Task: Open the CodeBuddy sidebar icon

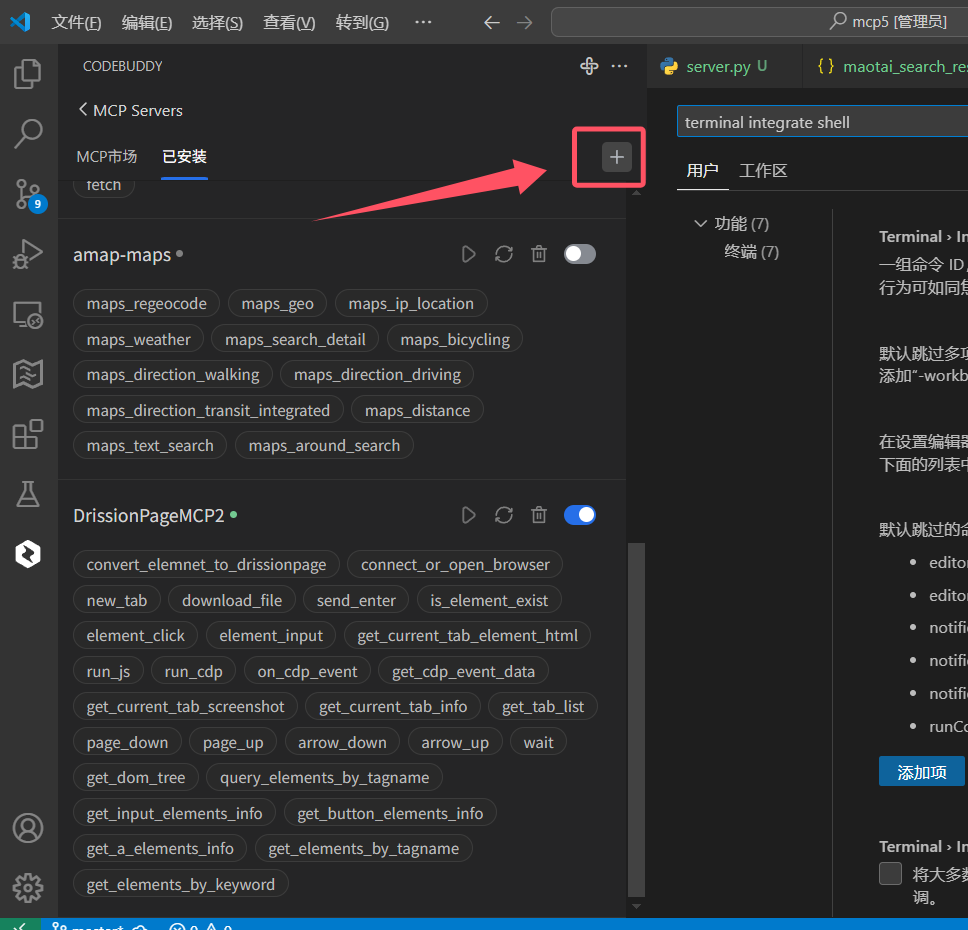Action: click(28, 554)
